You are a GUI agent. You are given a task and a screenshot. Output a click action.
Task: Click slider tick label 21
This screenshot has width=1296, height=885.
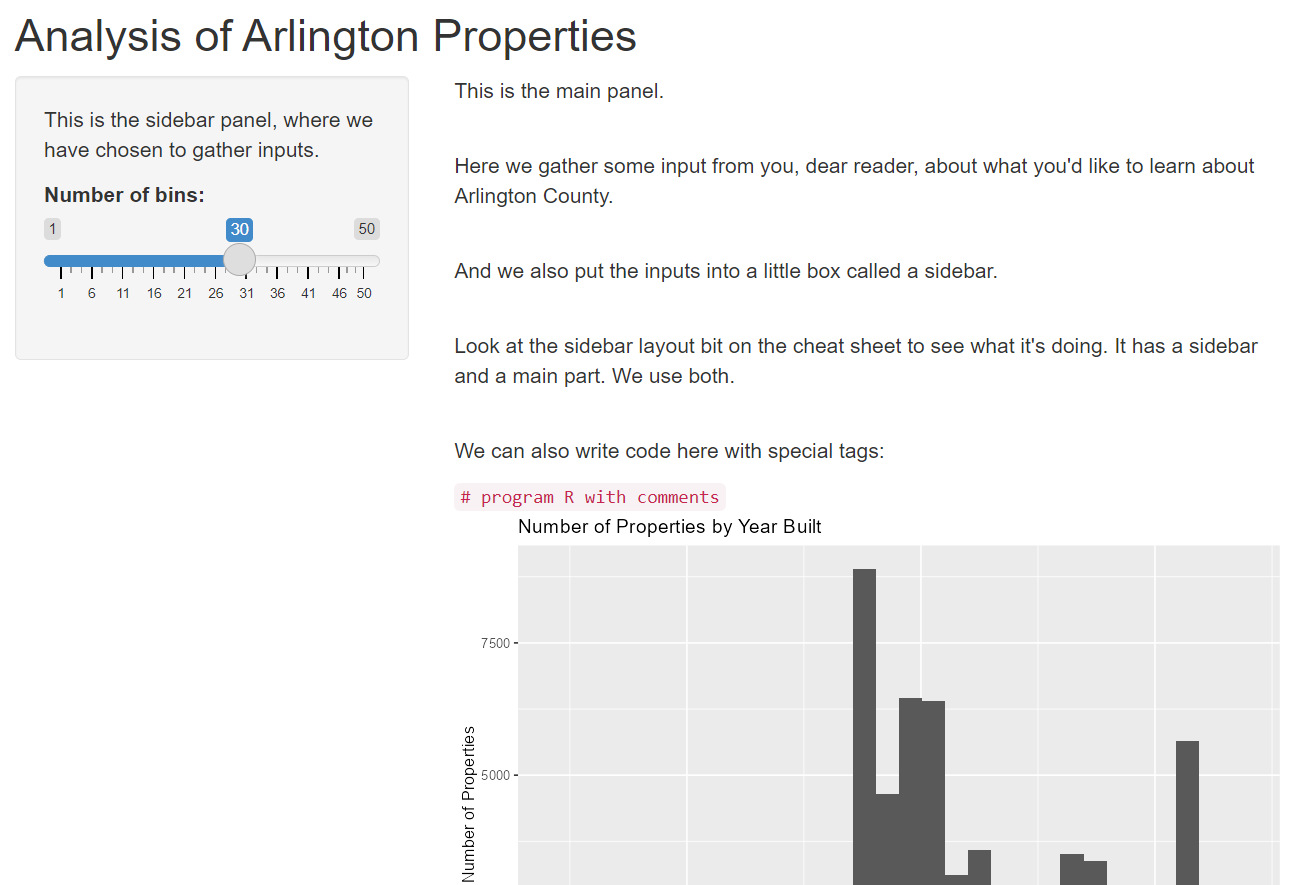click(x=185, y=293)
